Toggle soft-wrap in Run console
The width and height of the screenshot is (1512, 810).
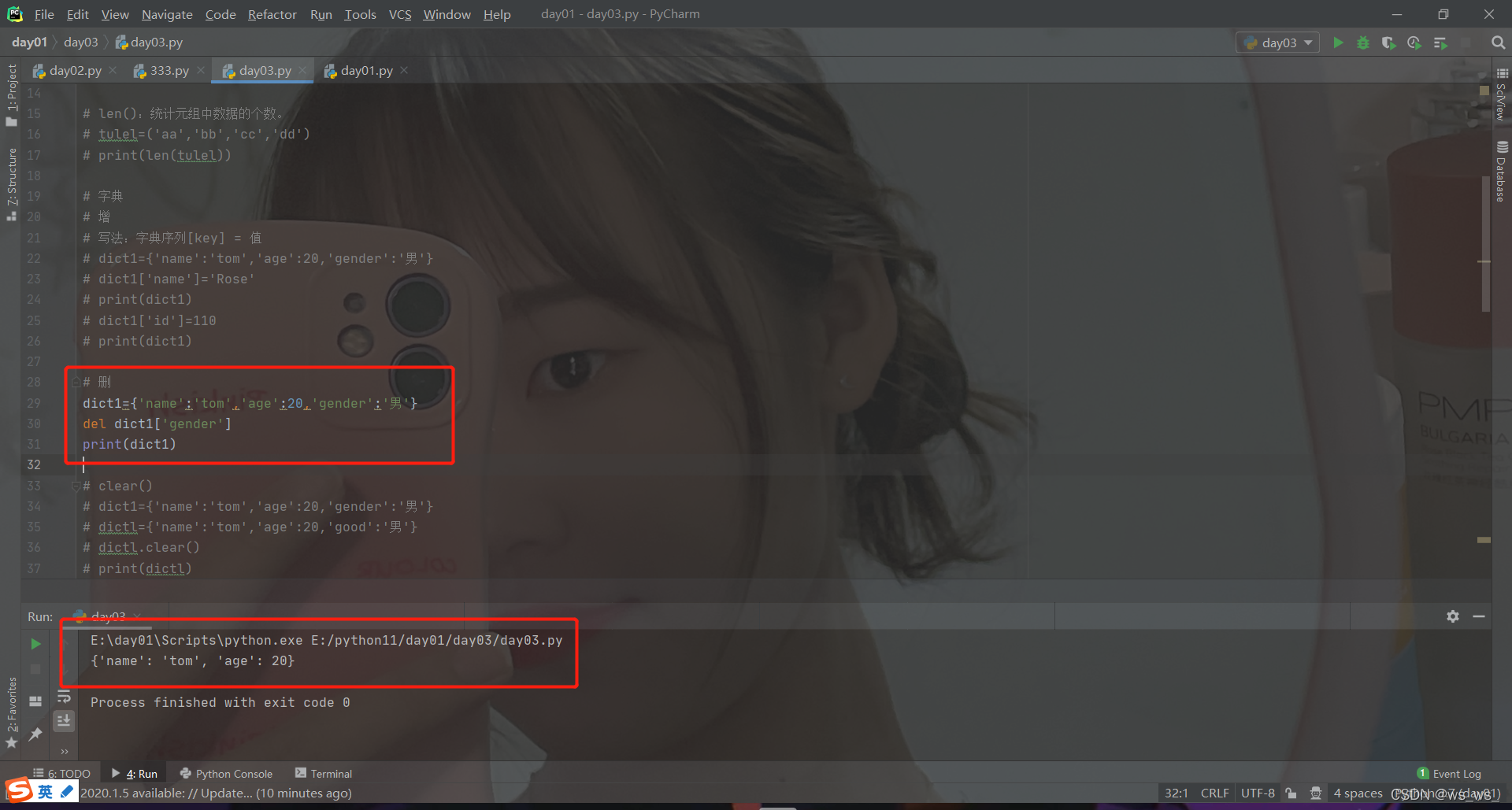(65, 697)
